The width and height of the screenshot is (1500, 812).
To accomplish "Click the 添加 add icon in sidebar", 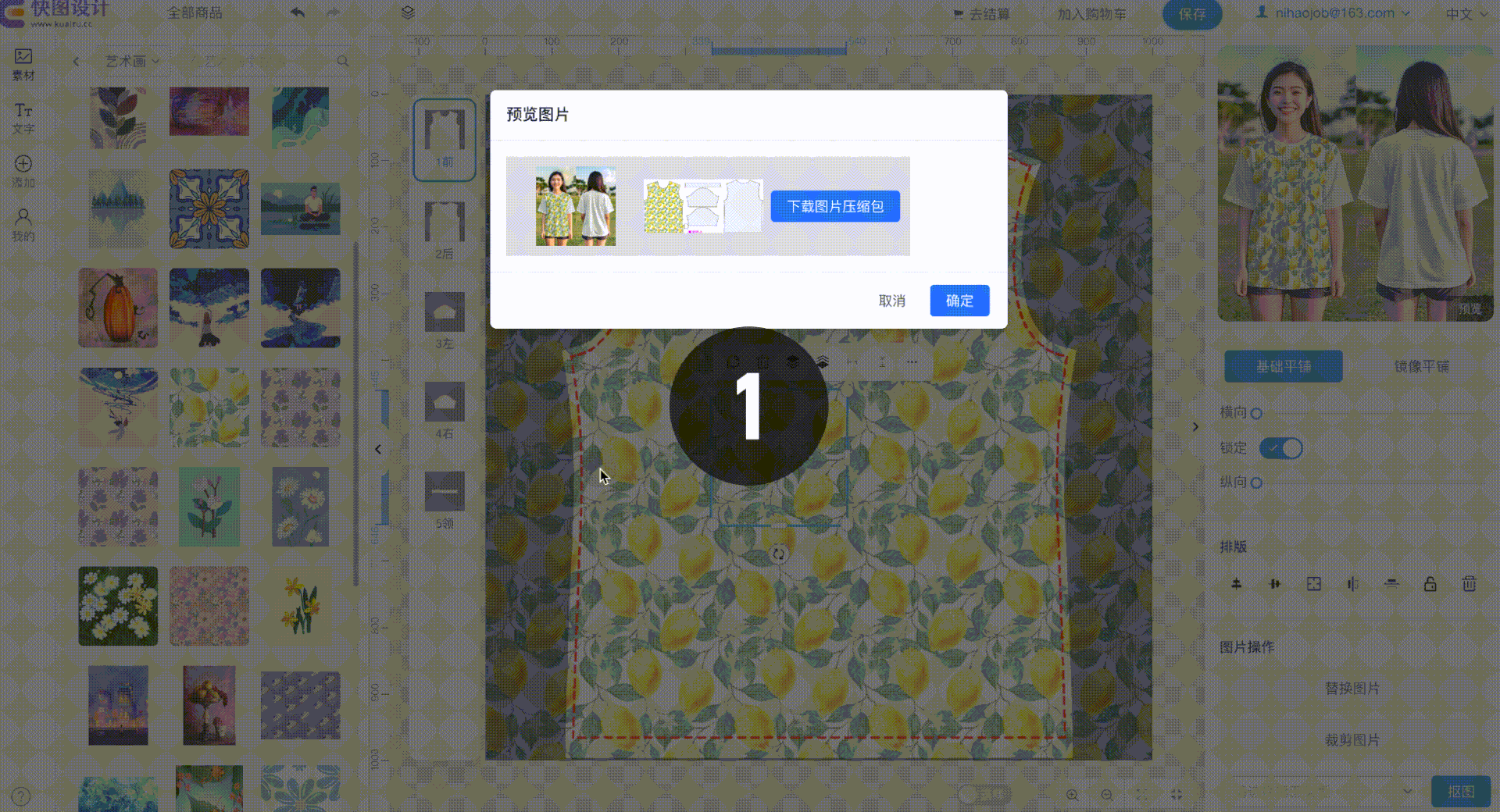I will point(23,171).
